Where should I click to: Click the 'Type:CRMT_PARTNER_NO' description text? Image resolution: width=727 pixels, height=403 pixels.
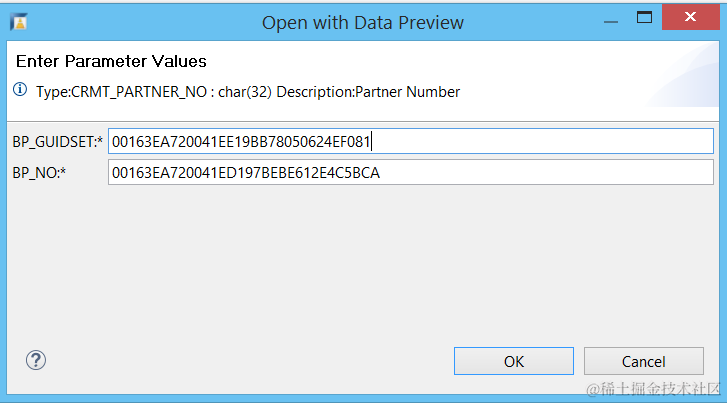pos(248,92)
